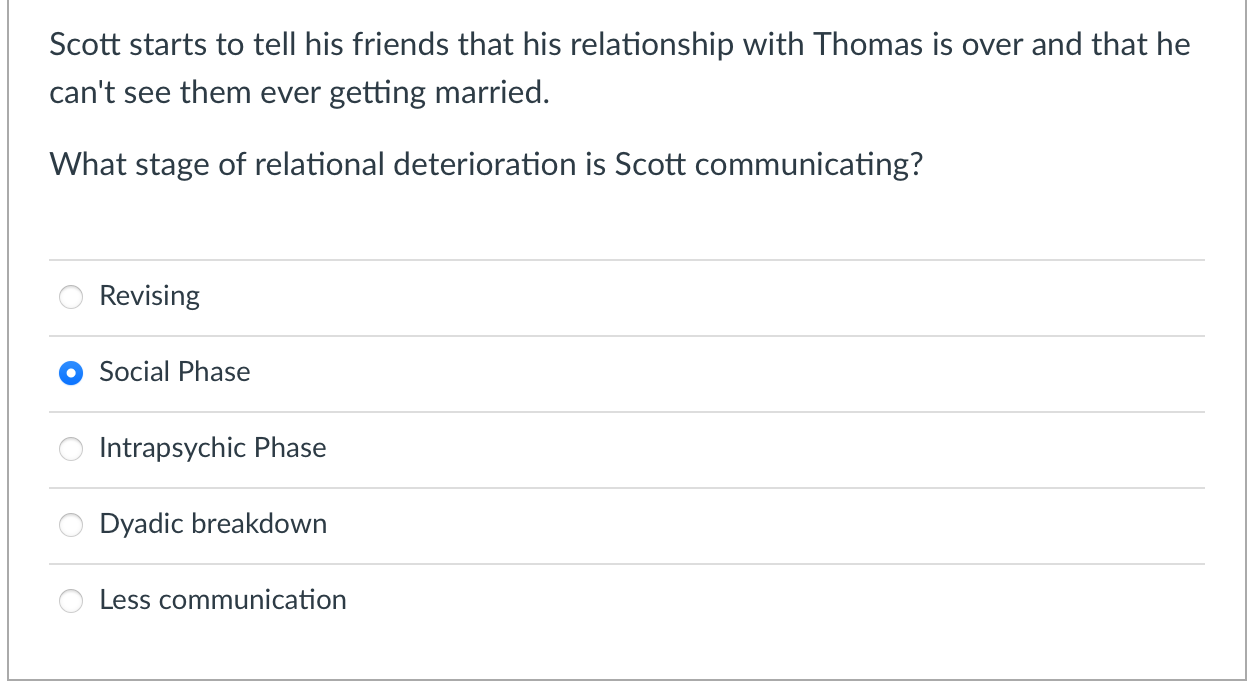The width and height of the screenshot is (1253, 689).
Task: Click the Revising answer label
Action: [148, 296]
